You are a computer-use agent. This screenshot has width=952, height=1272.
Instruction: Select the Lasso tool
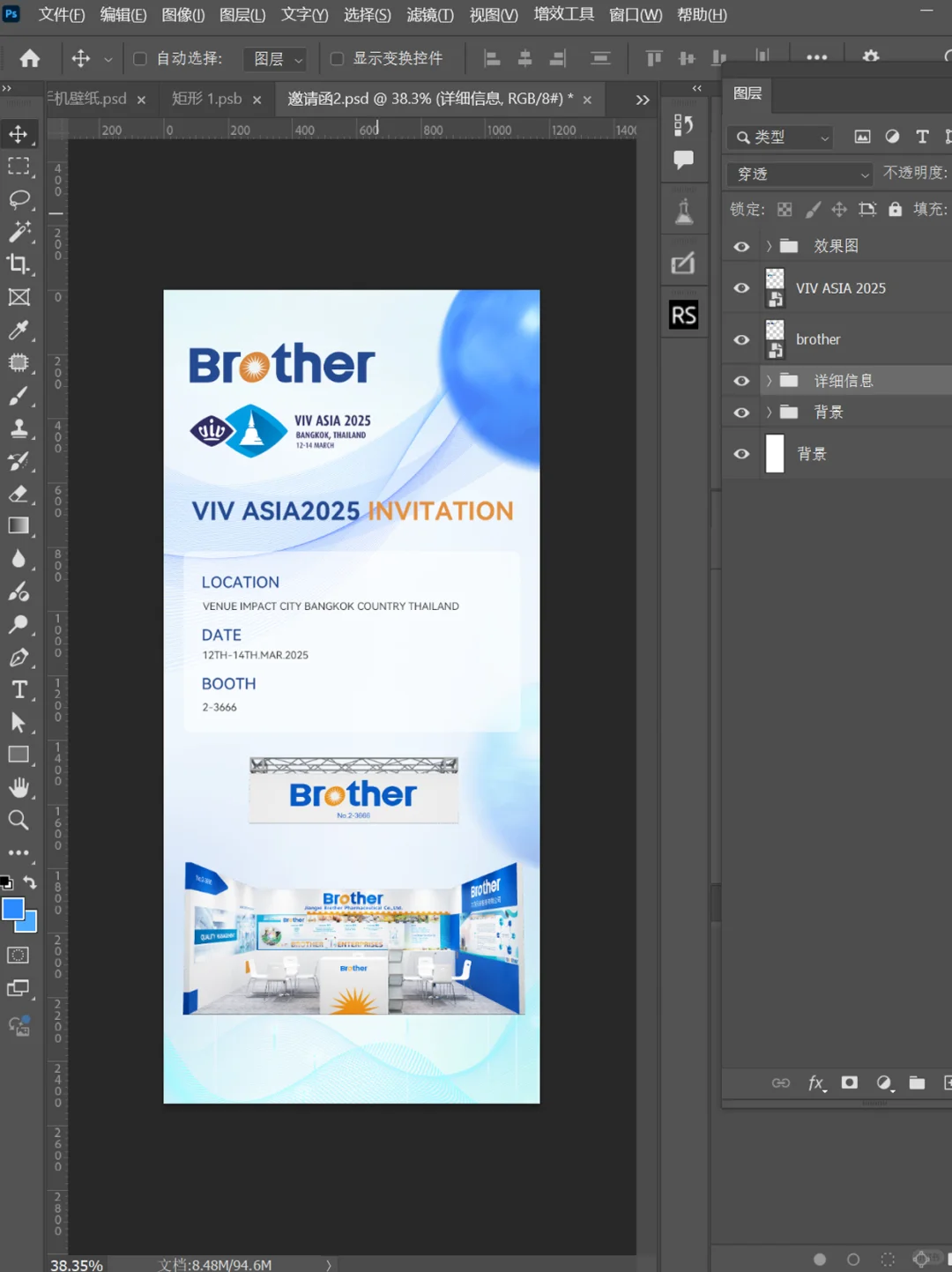(19, 199)
